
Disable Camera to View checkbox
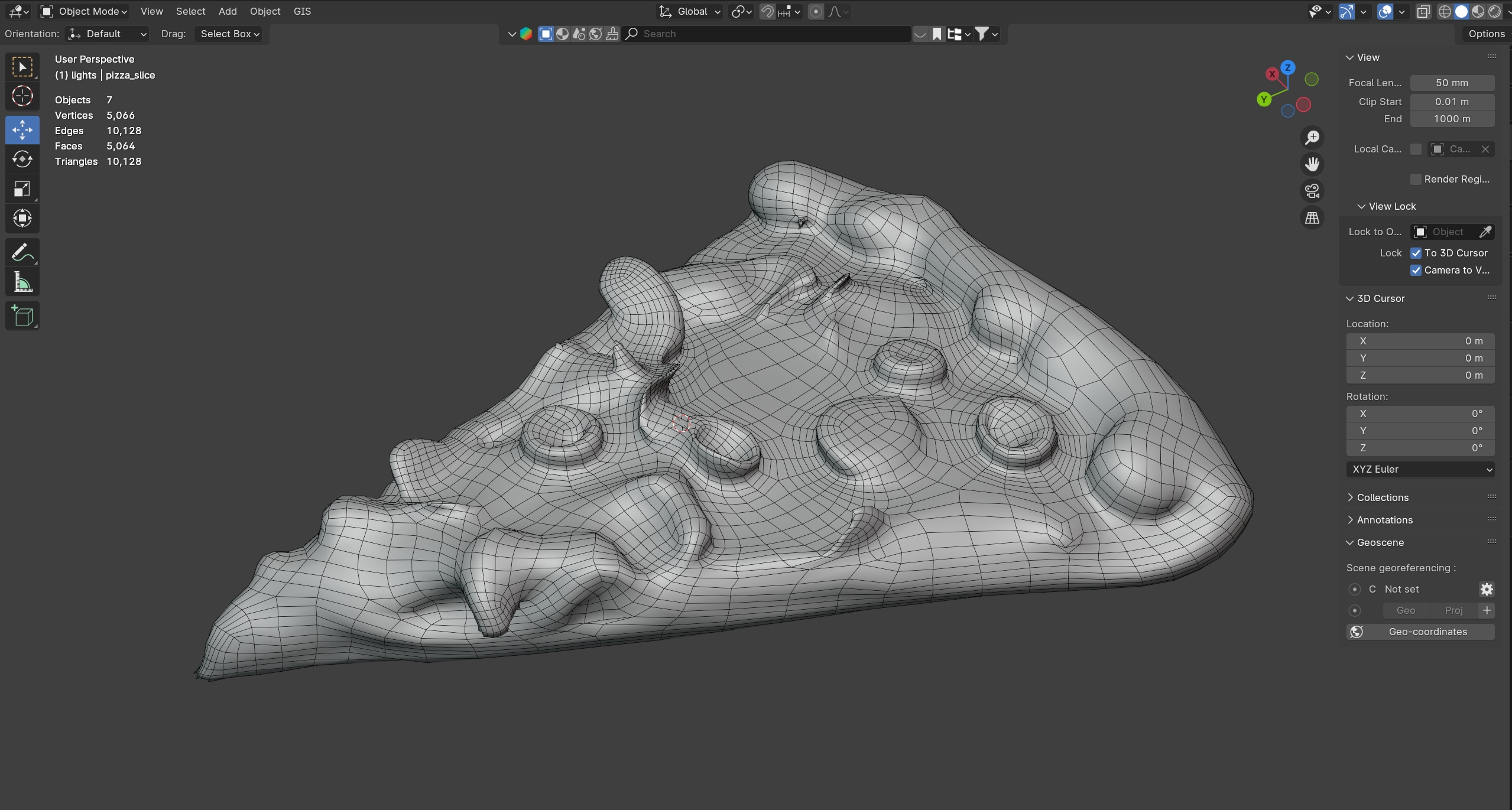pos(1416,270)
